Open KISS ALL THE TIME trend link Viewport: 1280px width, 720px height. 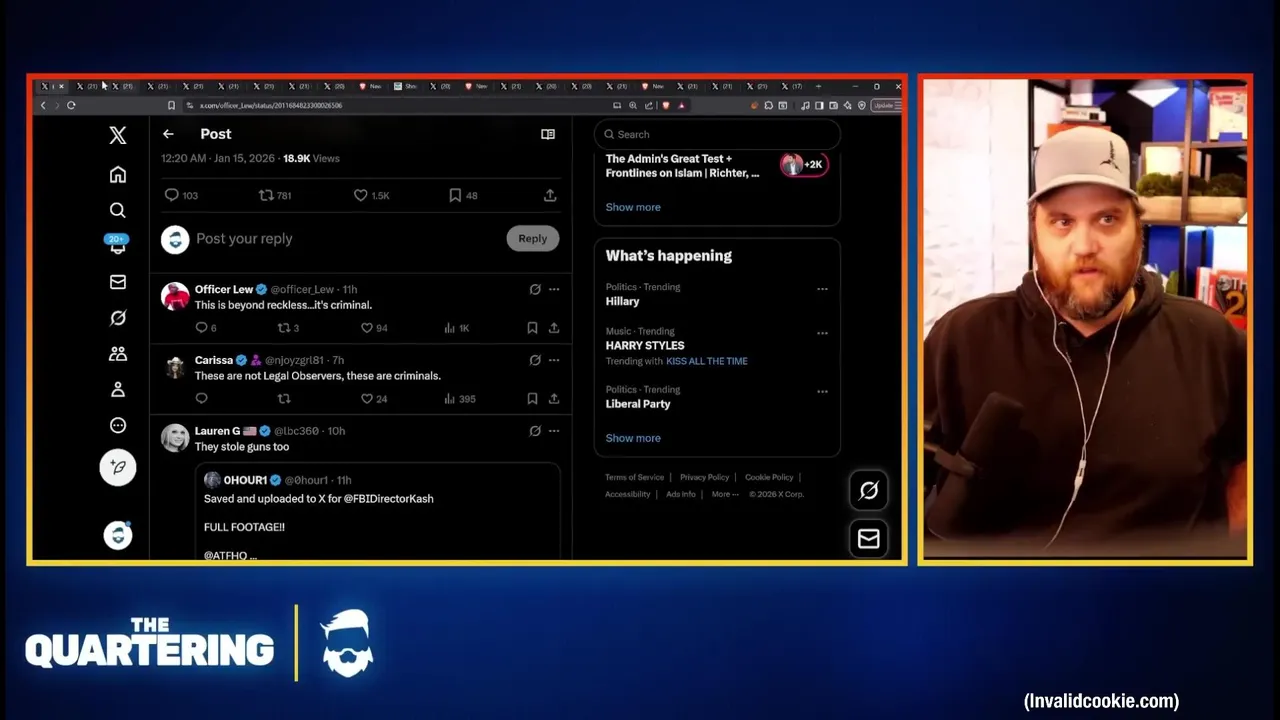point(707,361)
